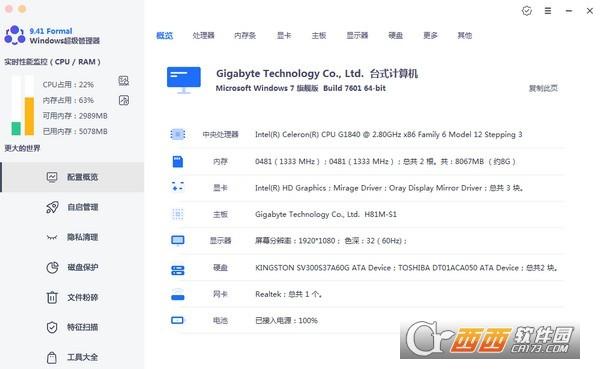Click the drive icon in 硬盘 row

[178, 270]
